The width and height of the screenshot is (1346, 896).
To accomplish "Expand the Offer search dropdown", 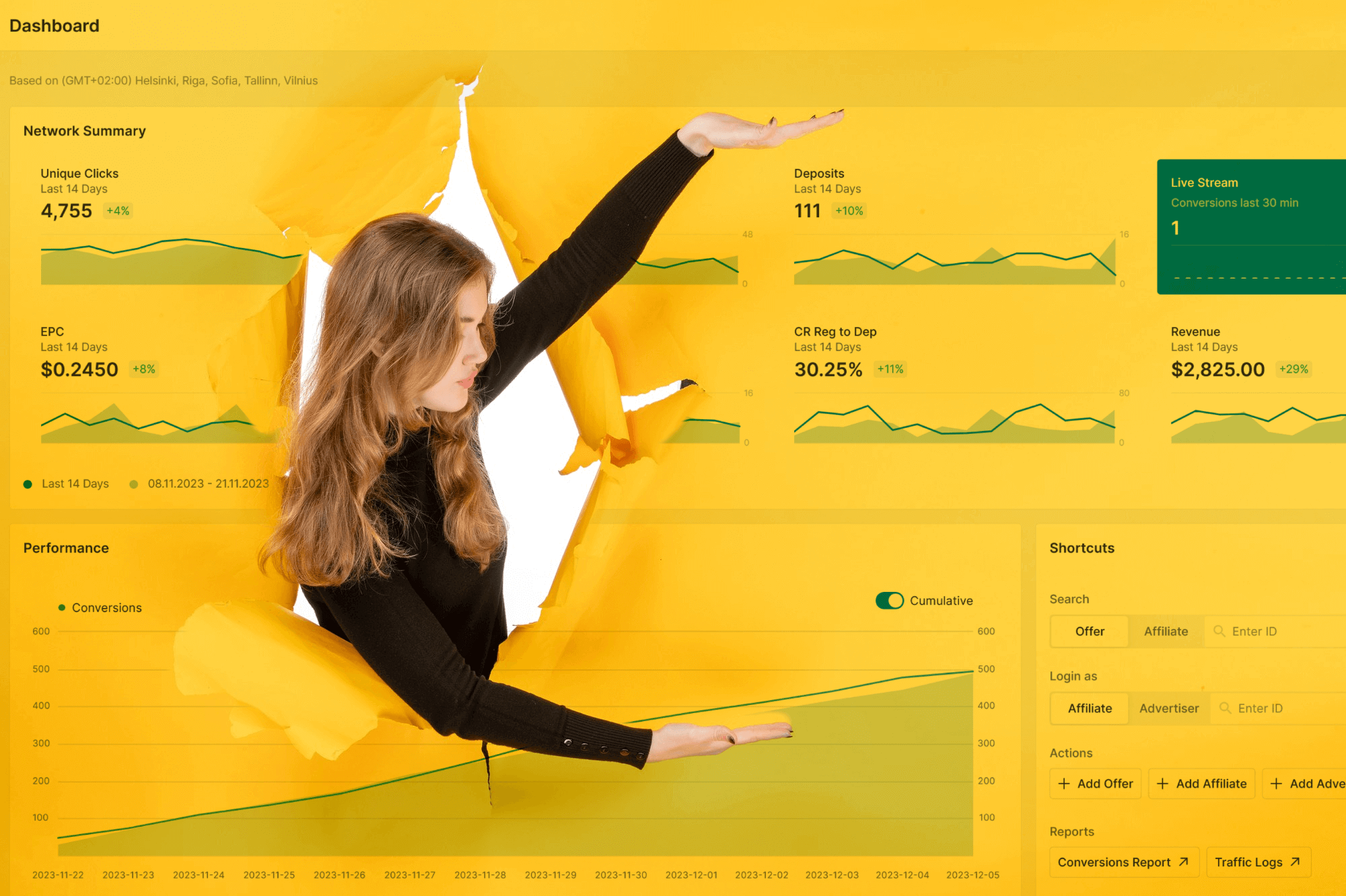I will tap(1090, 631).
